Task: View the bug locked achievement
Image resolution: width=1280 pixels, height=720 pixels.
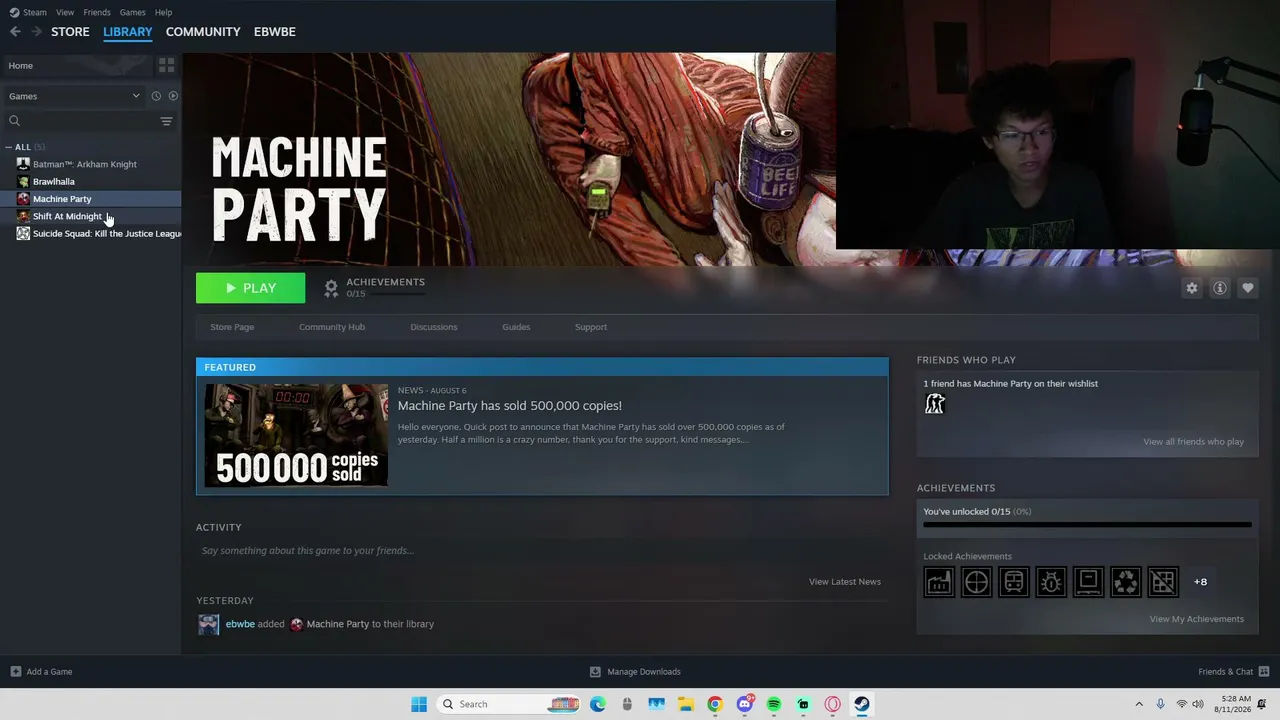Action: click(x=1051, y=581)
